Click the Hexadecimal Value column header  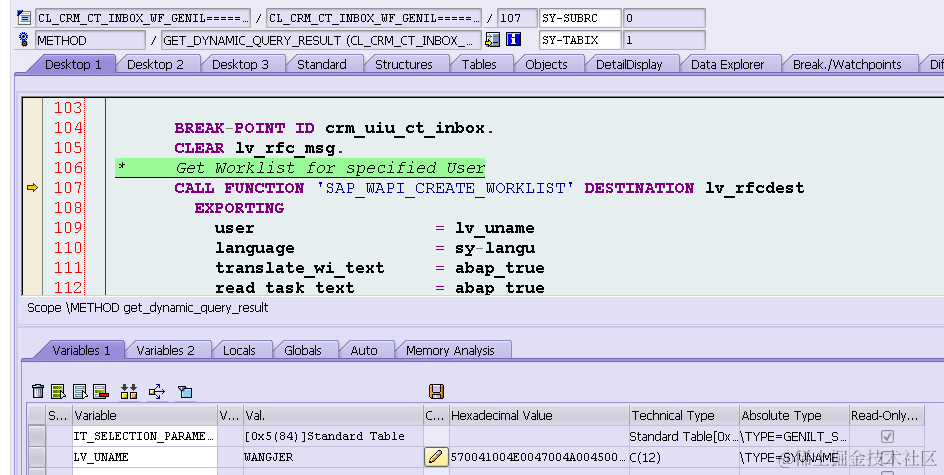click(x=538, y=415)
